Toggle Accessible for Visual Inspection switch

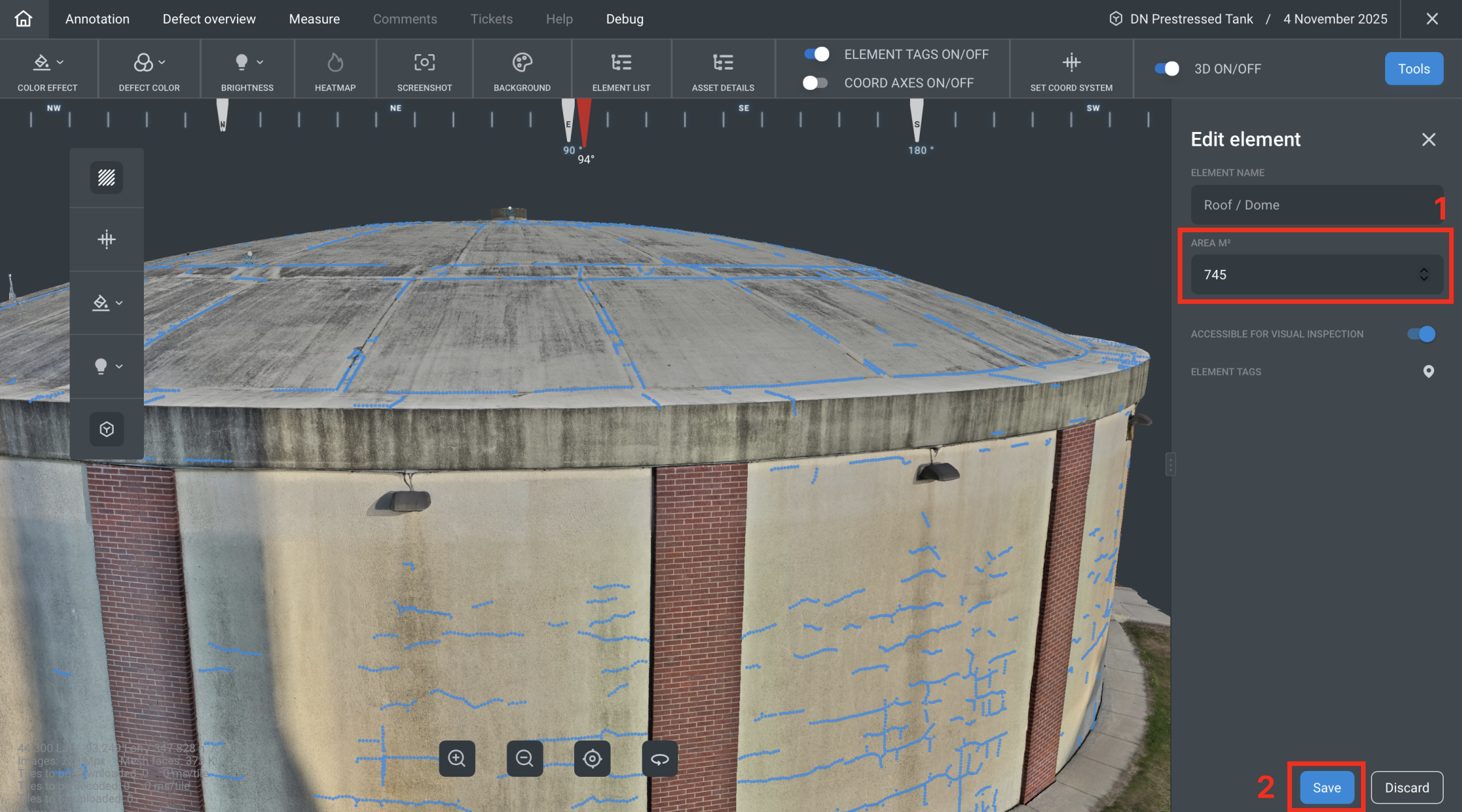pyautogui.click(x=1421, y=334)
